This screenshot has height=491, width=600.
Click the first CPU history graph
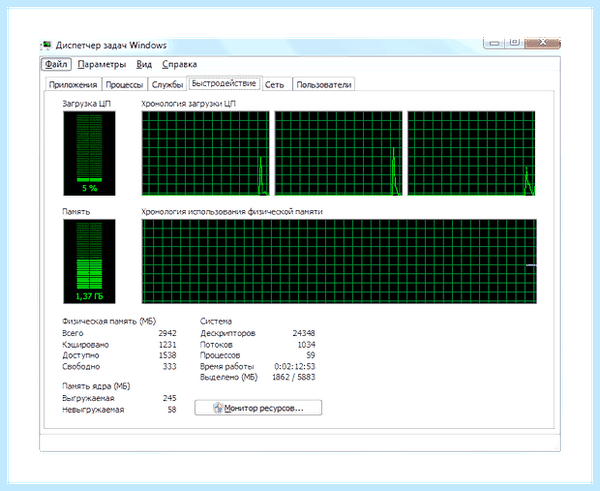tap(205, 153)
